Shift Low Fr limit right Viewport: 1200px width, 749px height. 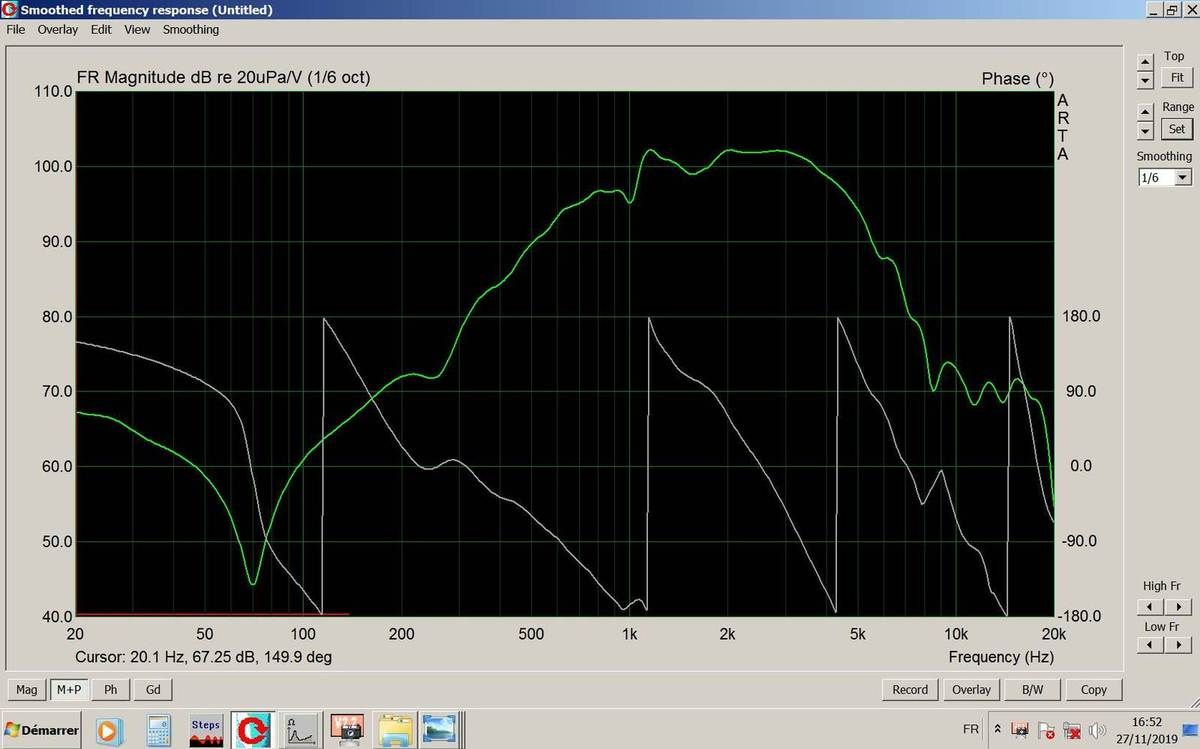point(1179,645)
